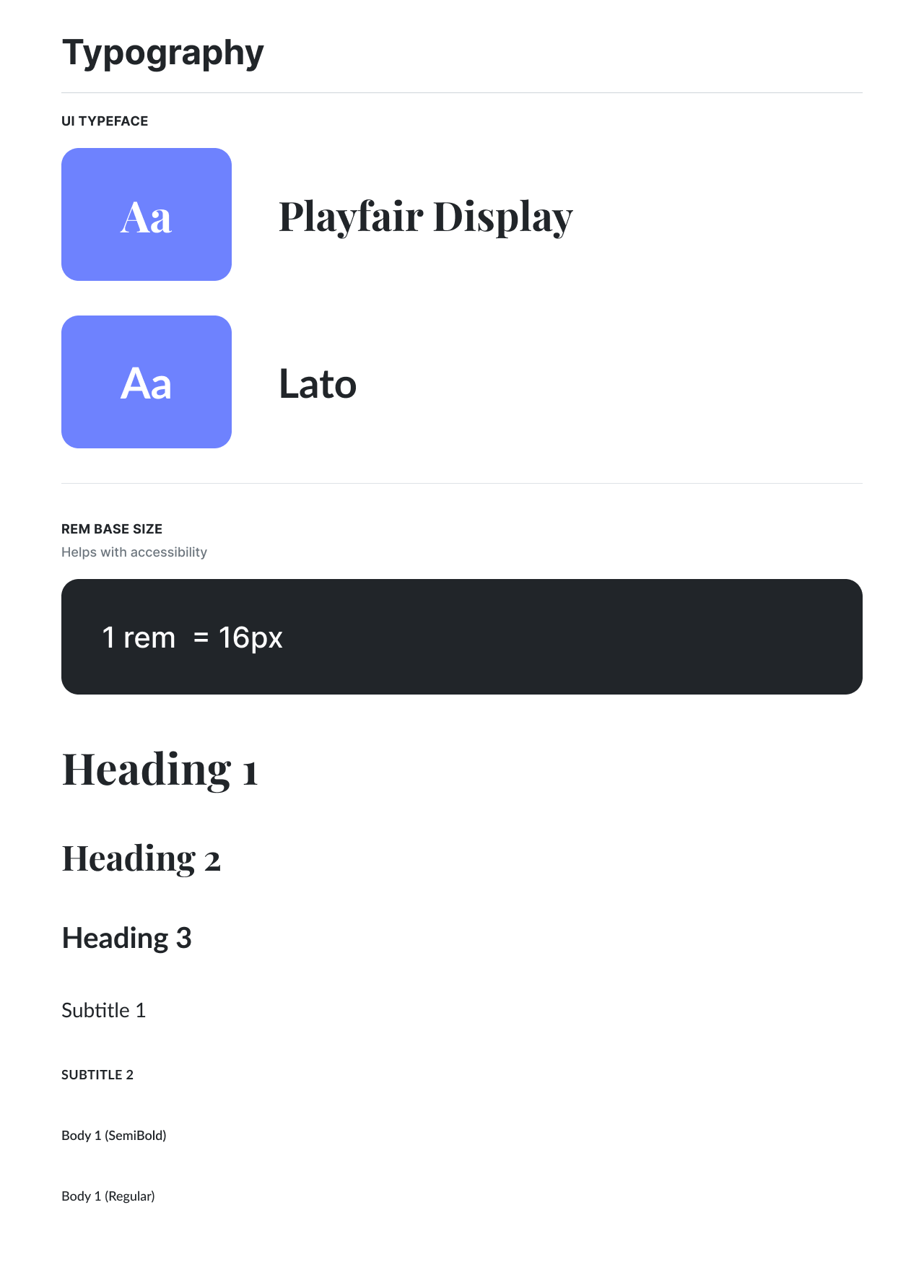Select the Heading 3 sample text
924x1288 pixels.
coord(127,938)
